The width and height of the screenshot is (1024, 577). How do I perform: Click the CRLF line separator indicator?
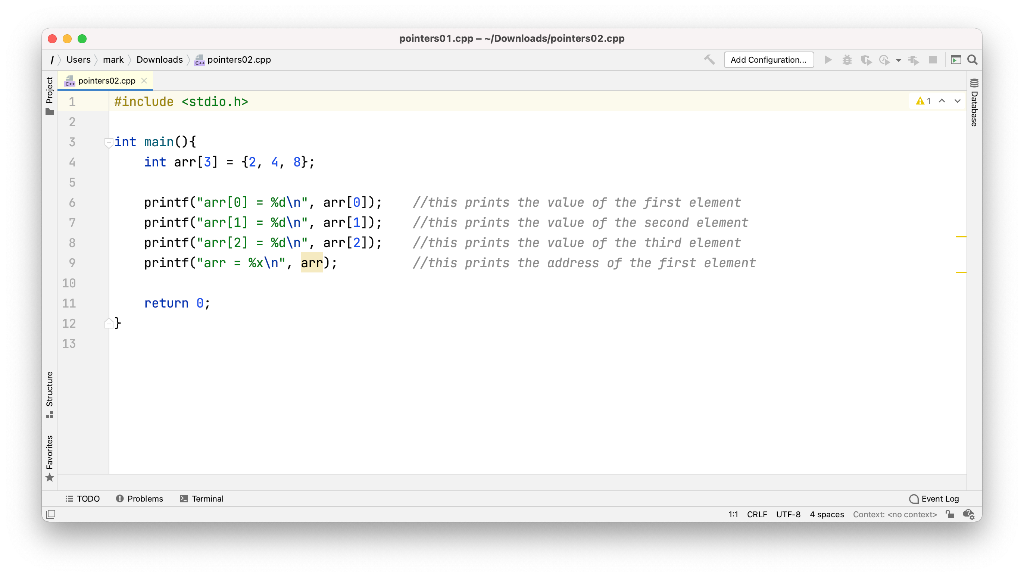757,514
